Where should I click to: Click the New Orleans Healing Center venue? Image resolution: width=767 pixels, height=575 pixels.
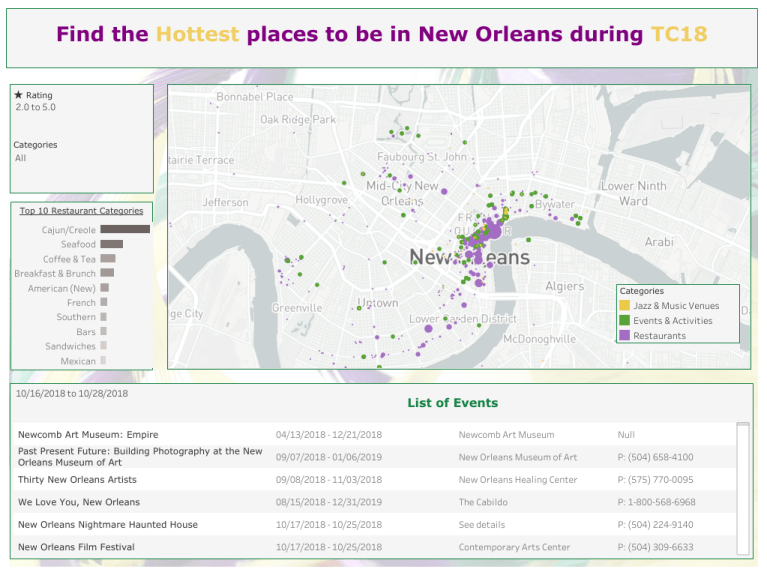point(518,480)
